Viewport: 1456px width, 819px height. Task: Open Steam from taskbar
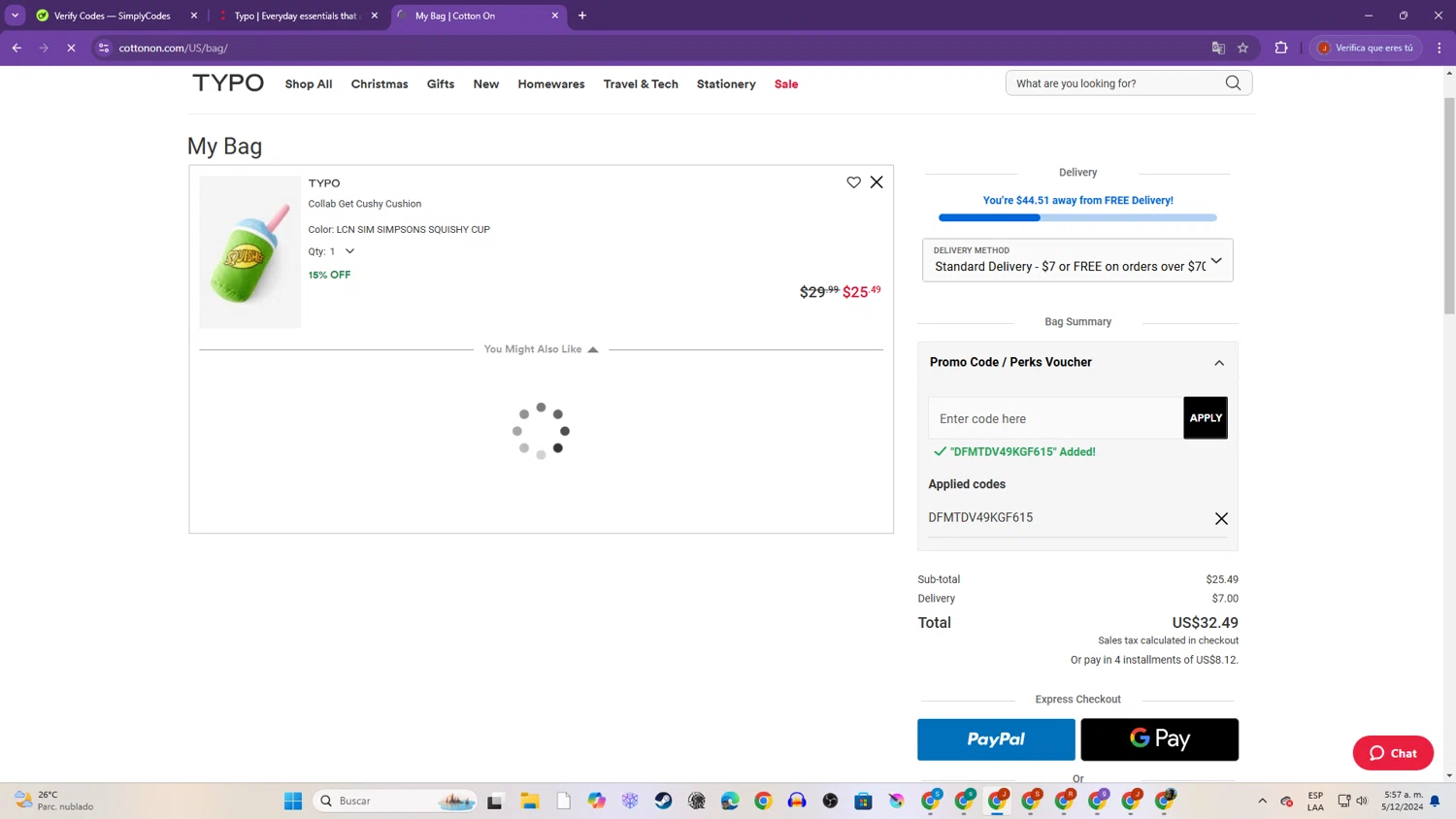coord(663,801)
